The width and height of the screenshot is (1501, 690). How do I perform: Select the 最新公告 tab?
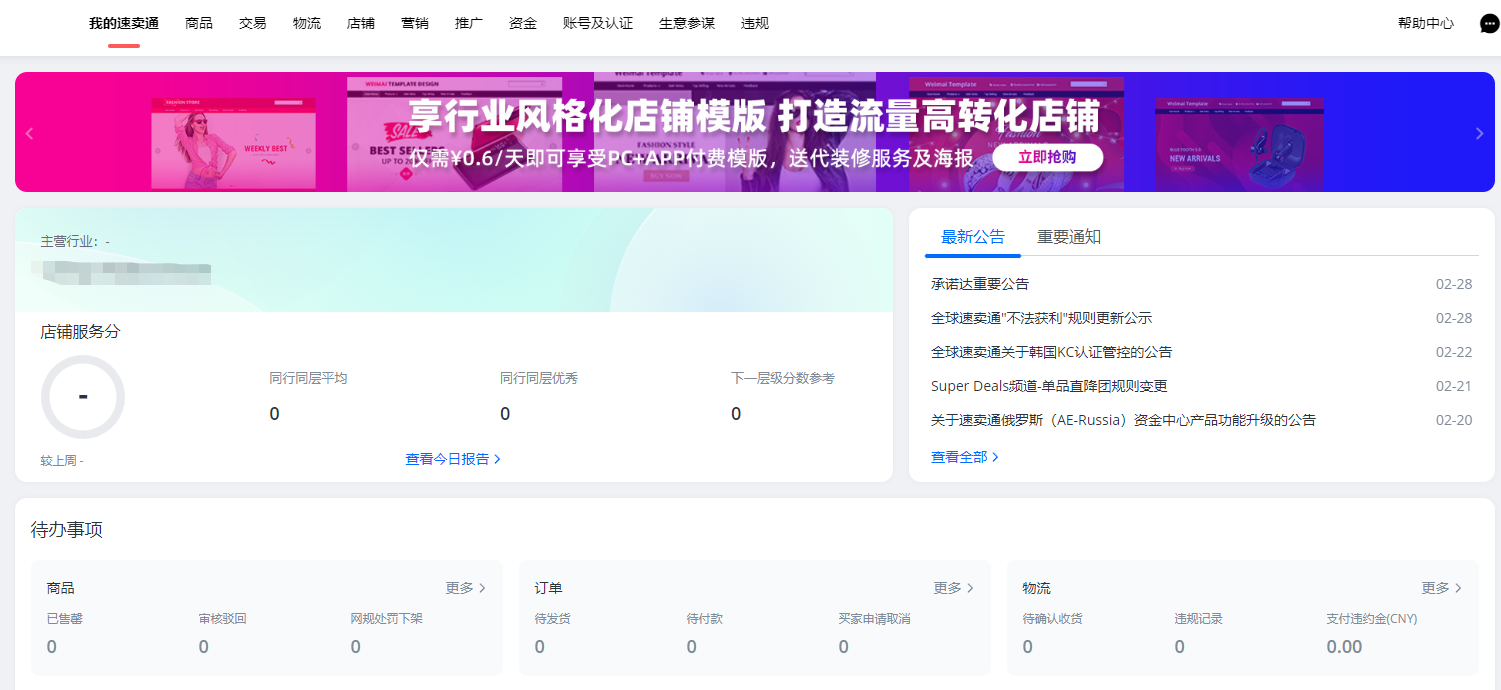[x=971, y=237]
